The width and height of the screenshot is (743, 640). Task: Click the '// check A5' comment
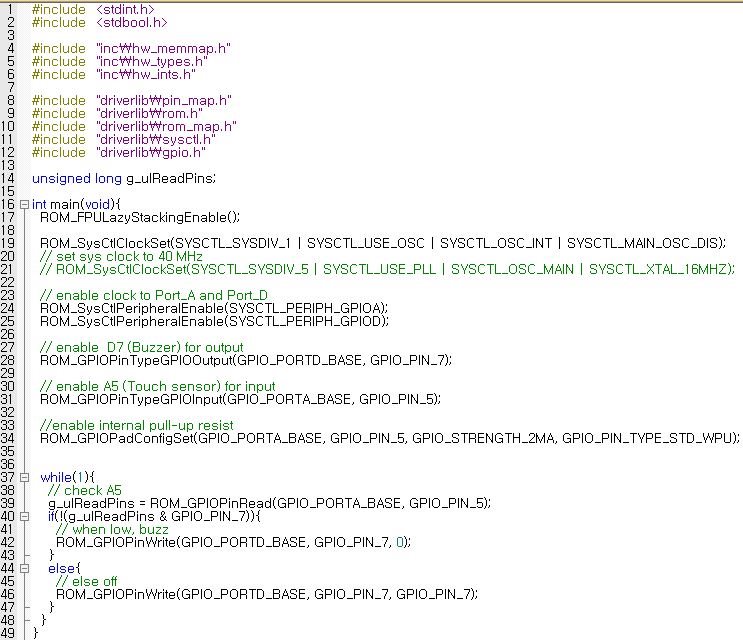[85, 490]
